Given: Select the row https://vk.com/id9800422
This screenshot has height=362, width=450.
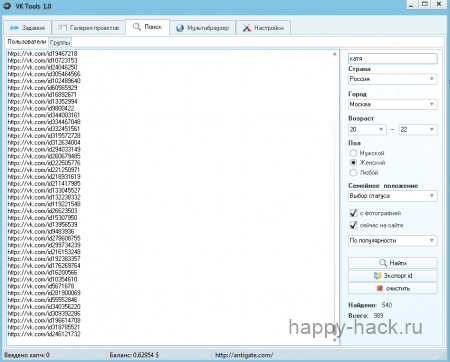Looking at the screenshot, I should [41, 108].
